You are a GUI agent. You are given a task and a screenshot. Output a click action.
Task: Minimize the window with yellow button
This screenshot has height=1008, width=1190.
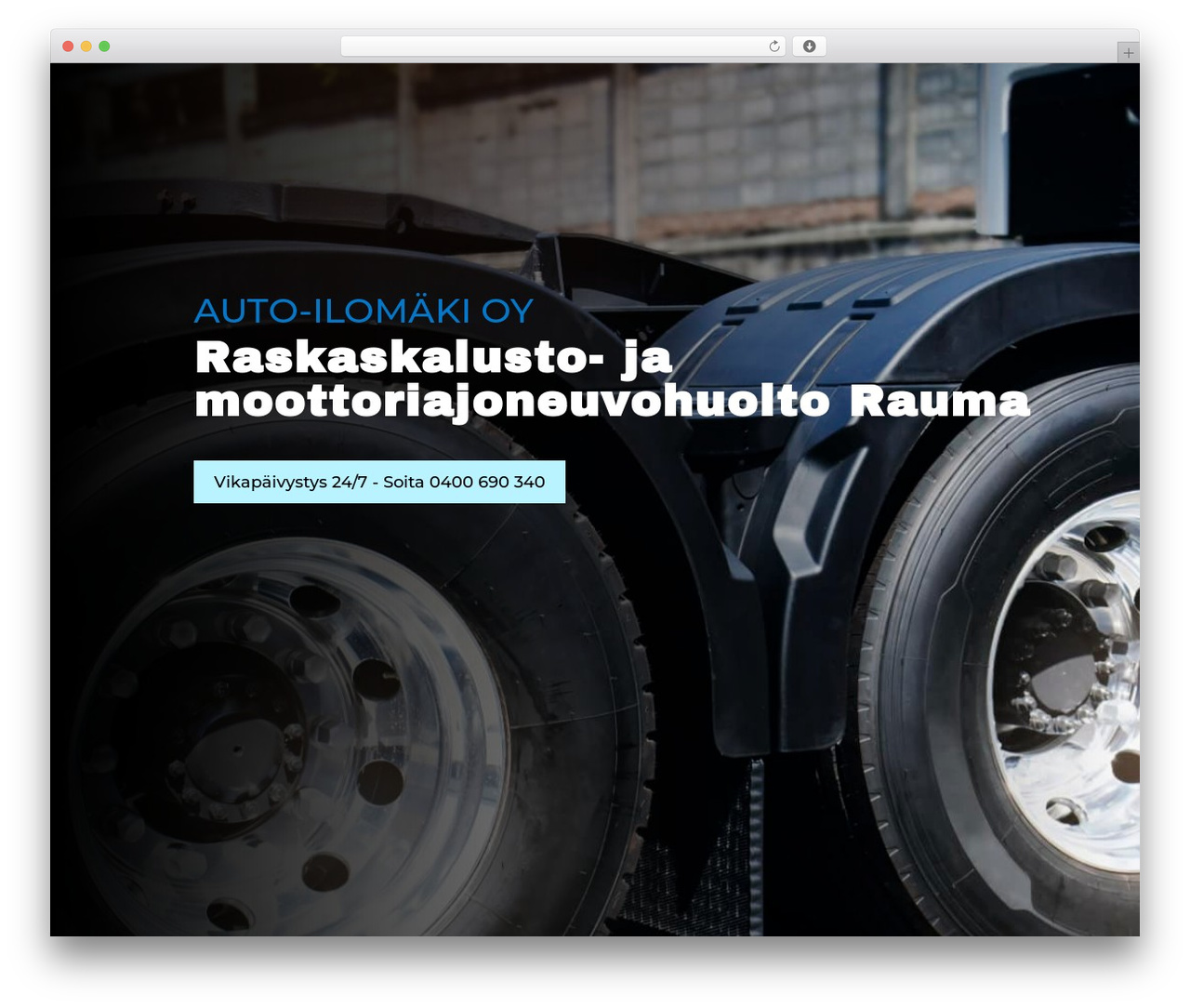[86, 46]
